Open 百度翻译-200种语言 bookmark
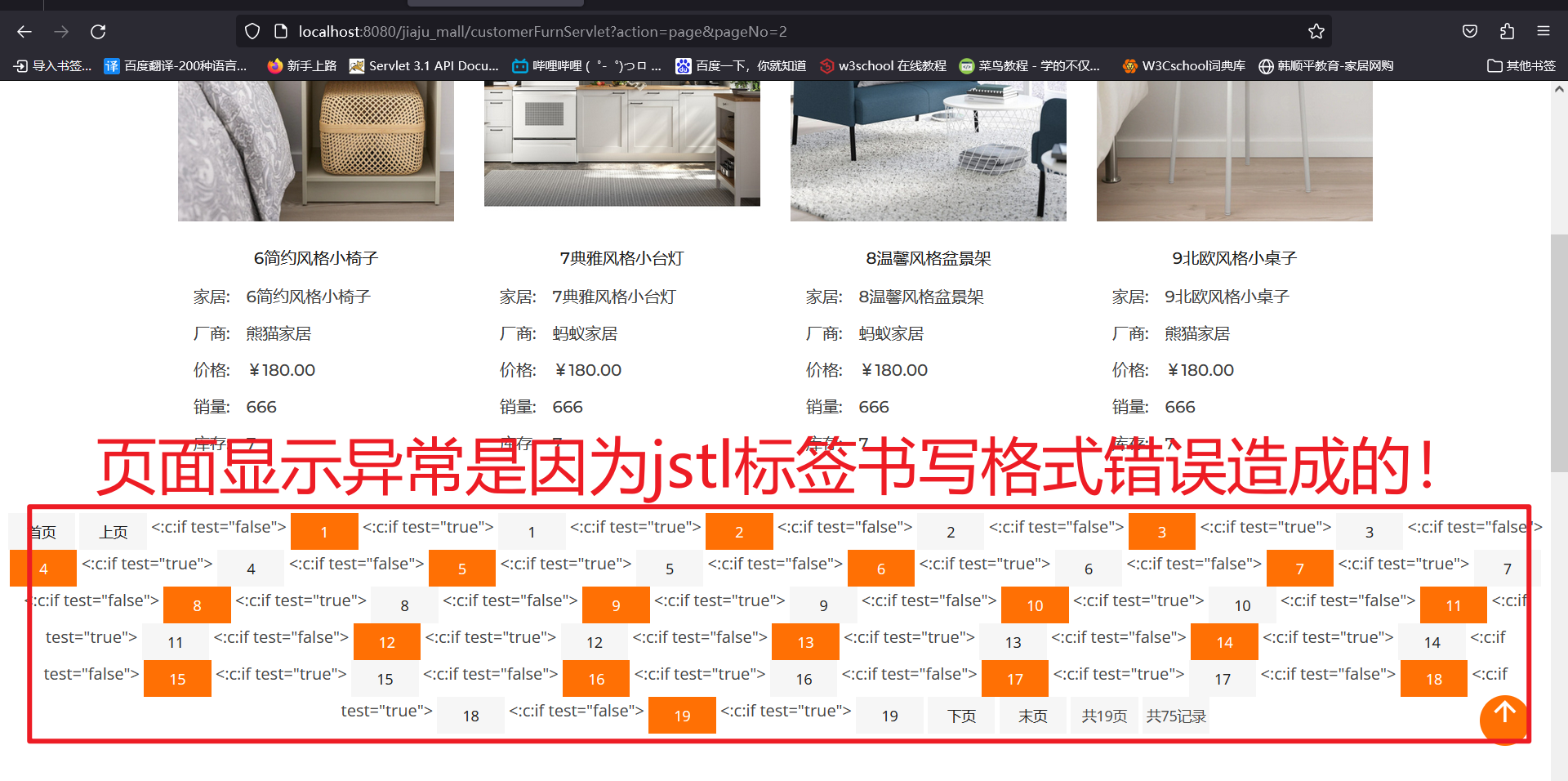This screenshot has height=781, width=1568. (176, 66)
